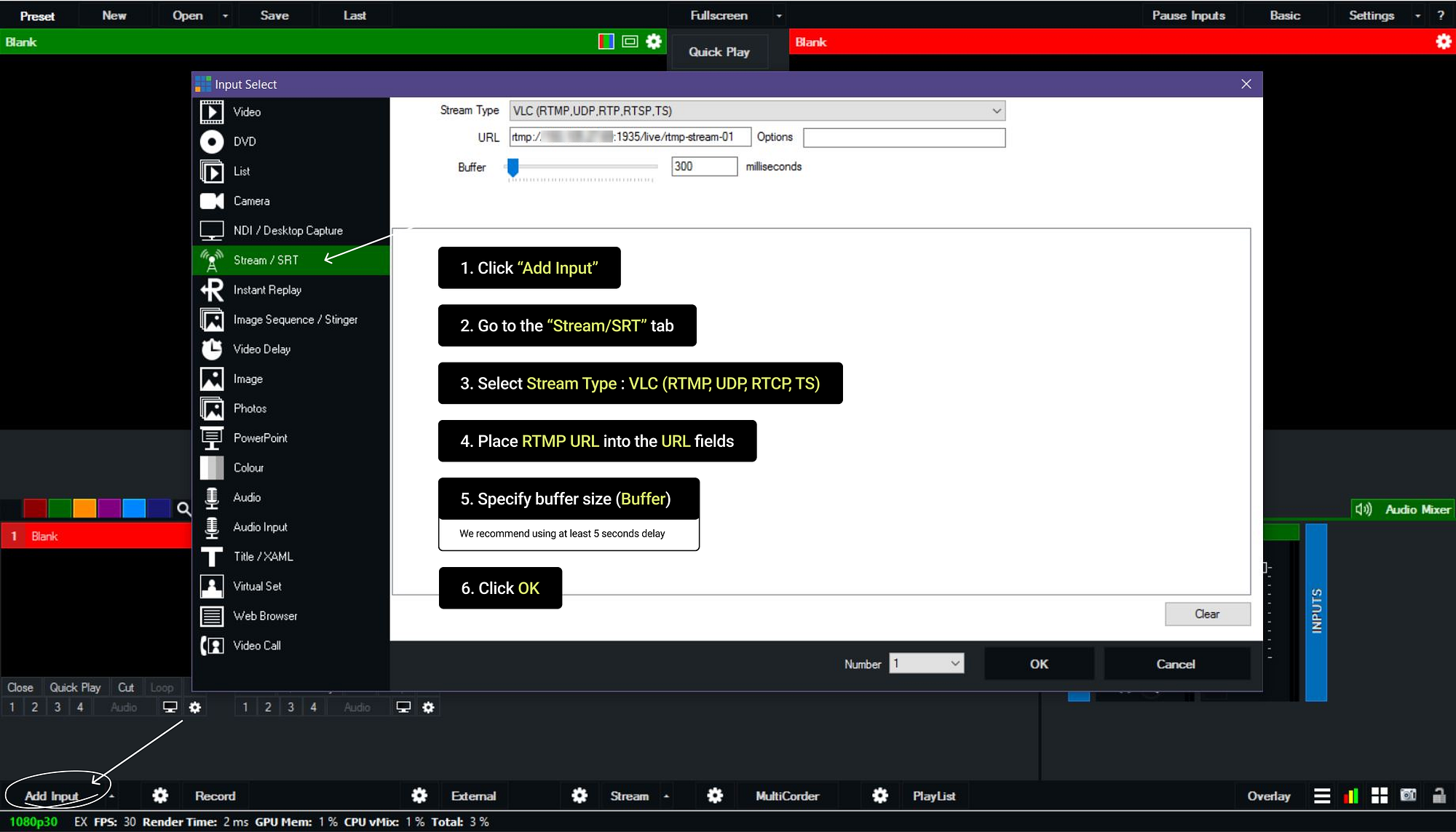This screenshot has width=1456, height=832.
Task: Select the Video input type
Action: (x=290, y=112)
